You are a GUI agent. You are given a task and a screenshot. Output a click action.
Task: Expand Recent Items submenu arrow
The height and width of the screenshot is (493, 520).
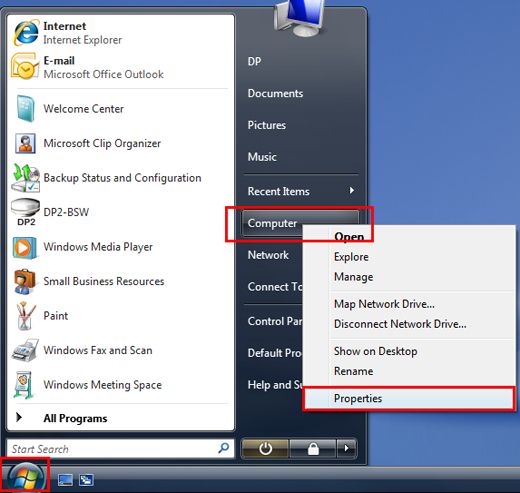351,190
